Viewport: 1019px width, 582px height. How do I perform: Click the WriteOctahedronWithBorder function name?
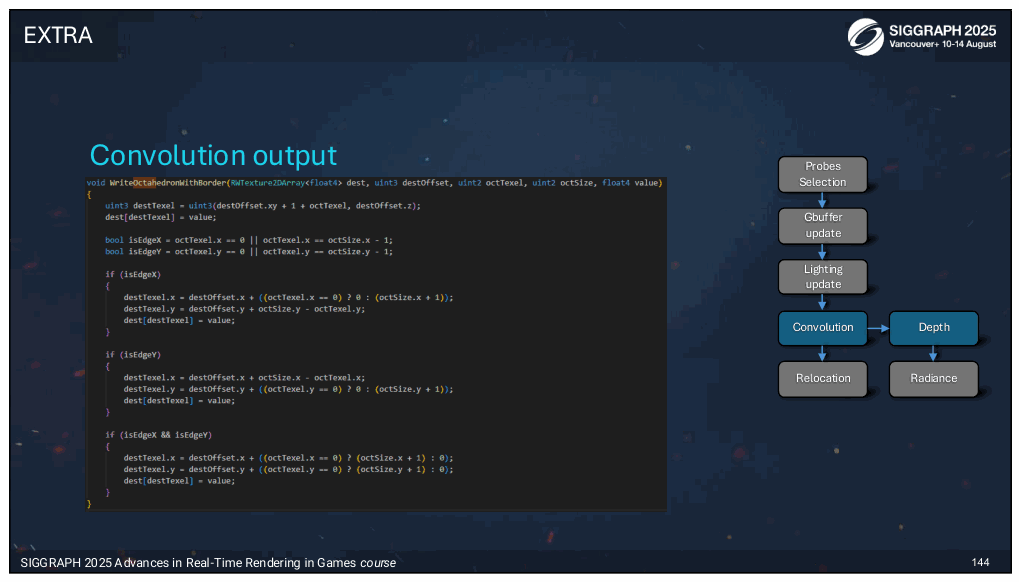(x=168, y=183)
